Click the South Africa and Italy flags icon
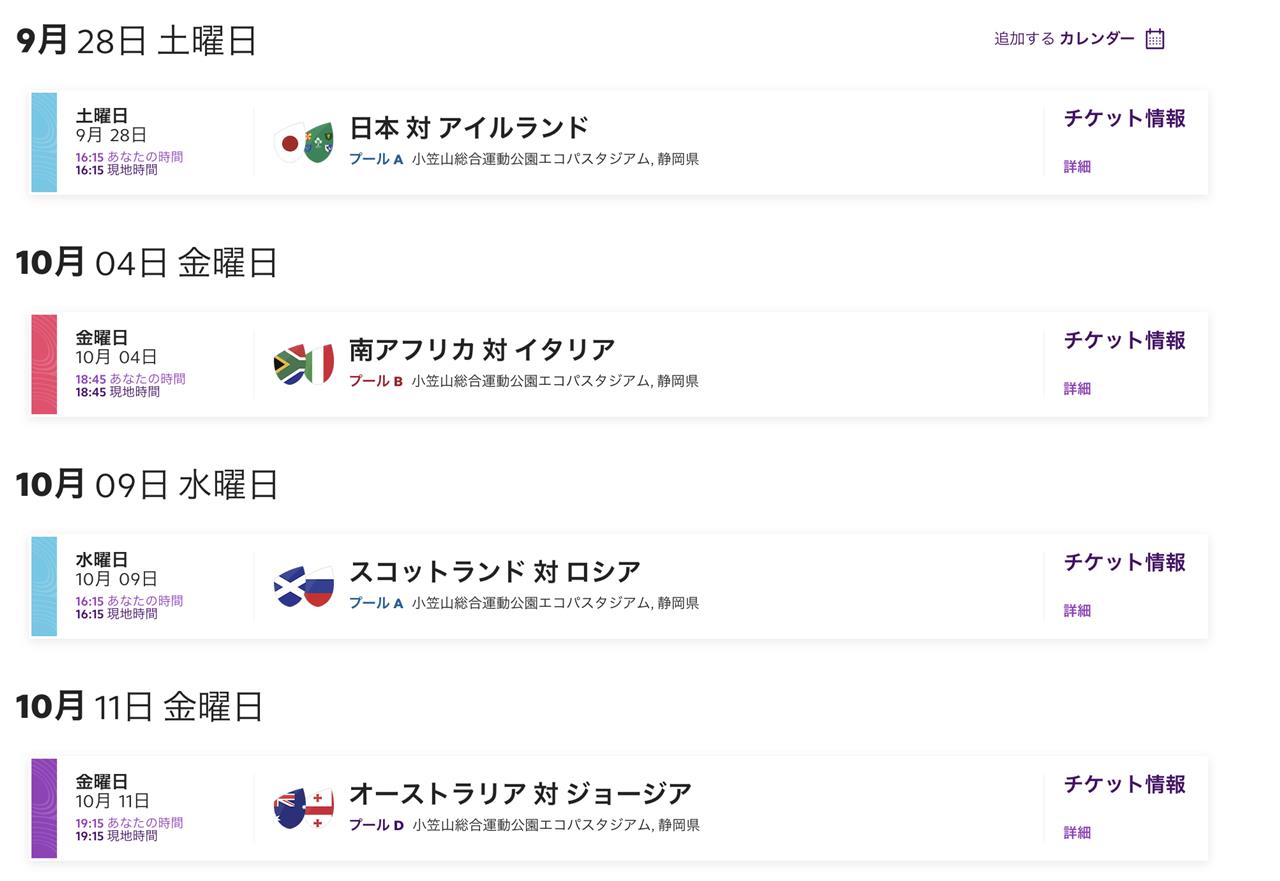Image resolution: width=1280 pixels, height=881 pixels. tap(304, 365)
